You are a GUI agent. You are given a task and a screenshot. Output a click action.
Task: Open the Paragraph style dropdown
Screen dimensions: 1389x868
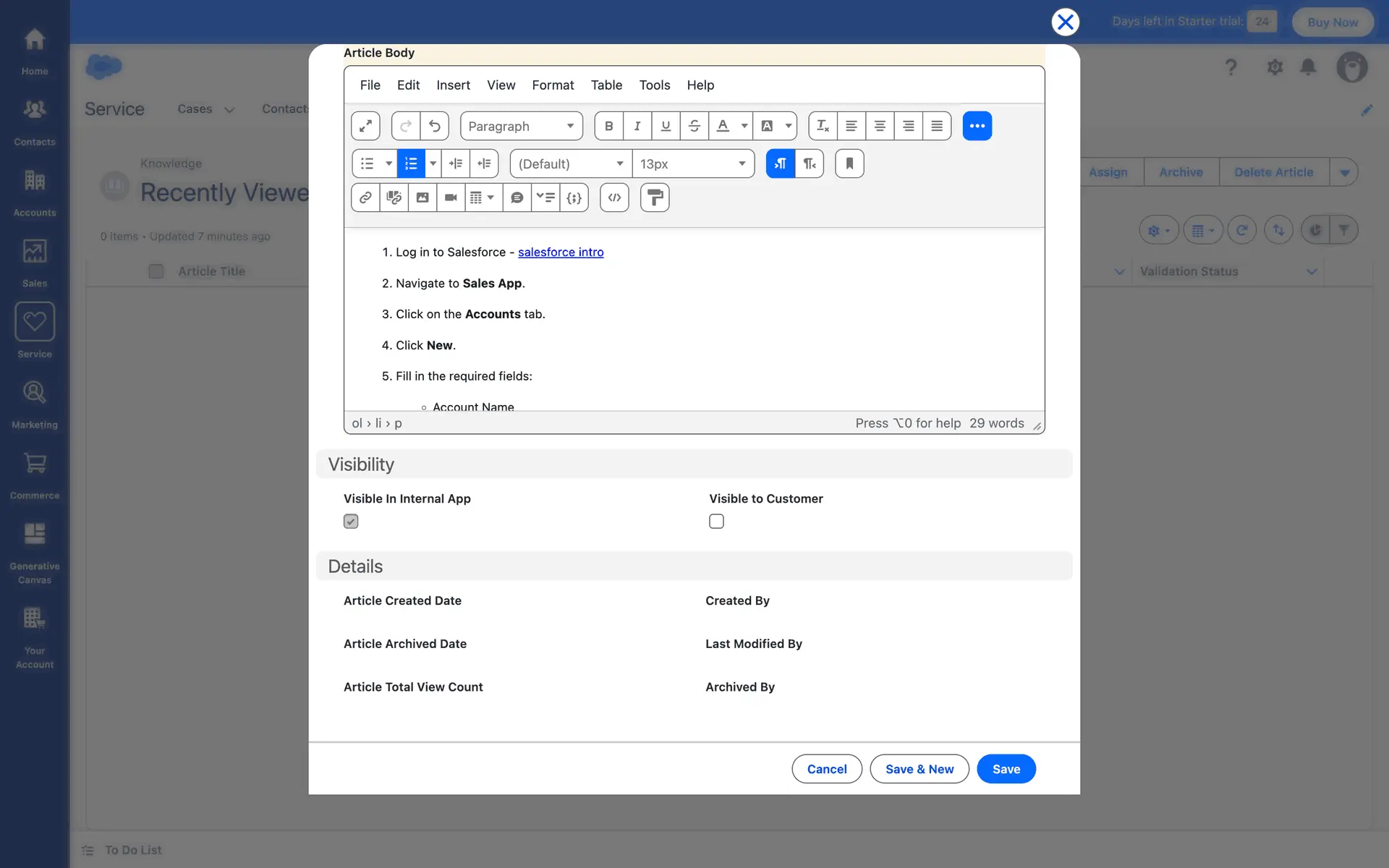[x=521, y=126]
